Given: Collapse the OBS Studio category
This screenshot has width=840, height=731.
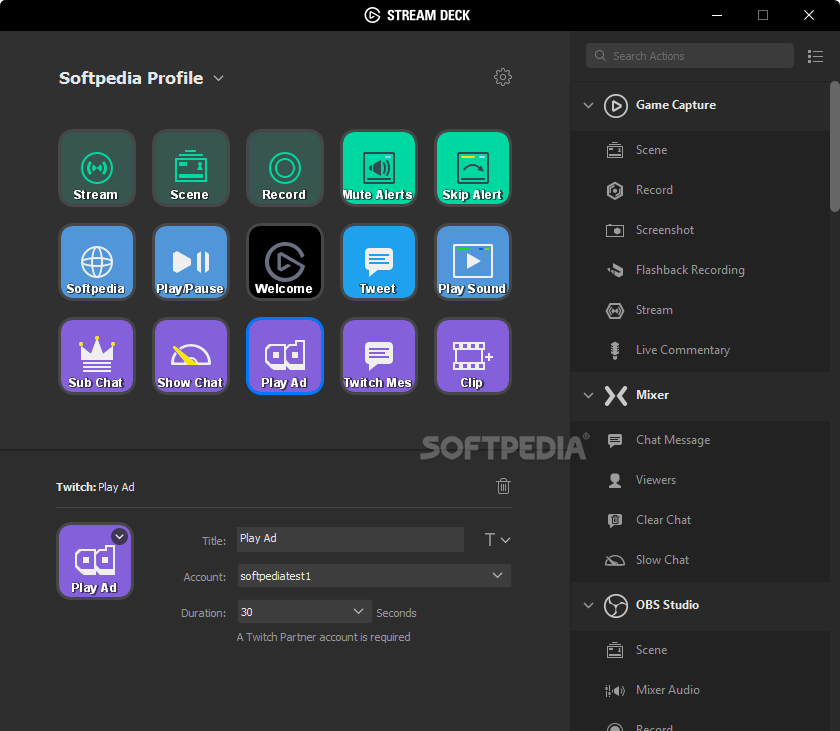Looking at the screenshot, I should [588, 605].
